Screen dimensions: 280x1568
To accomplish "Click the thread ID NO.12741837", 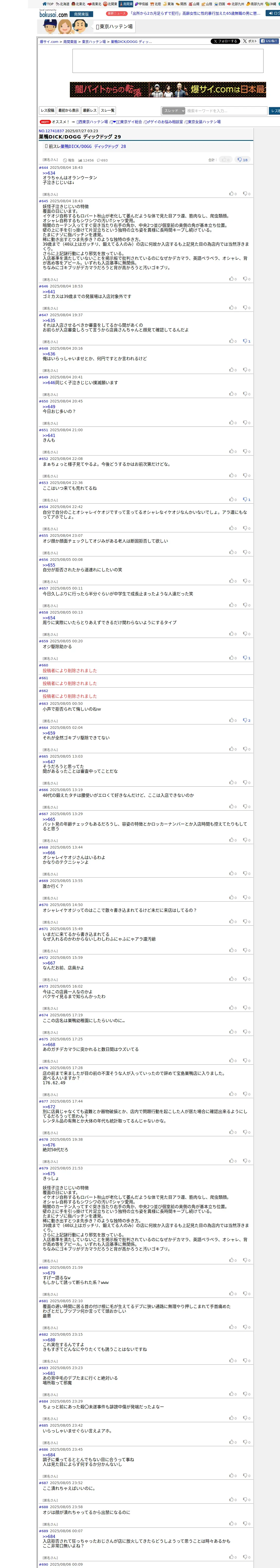I will (x=51, y=131).
